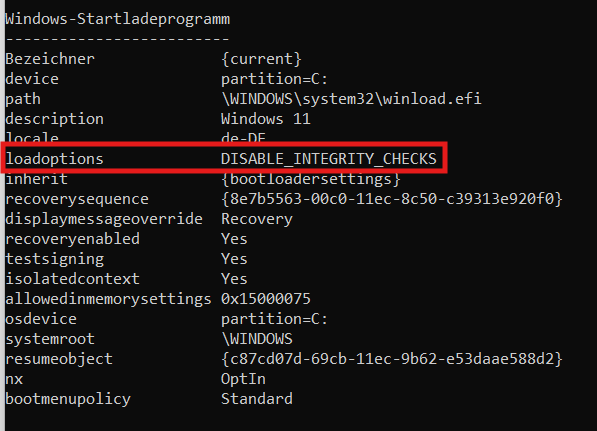Click the winload.efi path value
This screenshot has height=431, width=597.
coord(351,99)
